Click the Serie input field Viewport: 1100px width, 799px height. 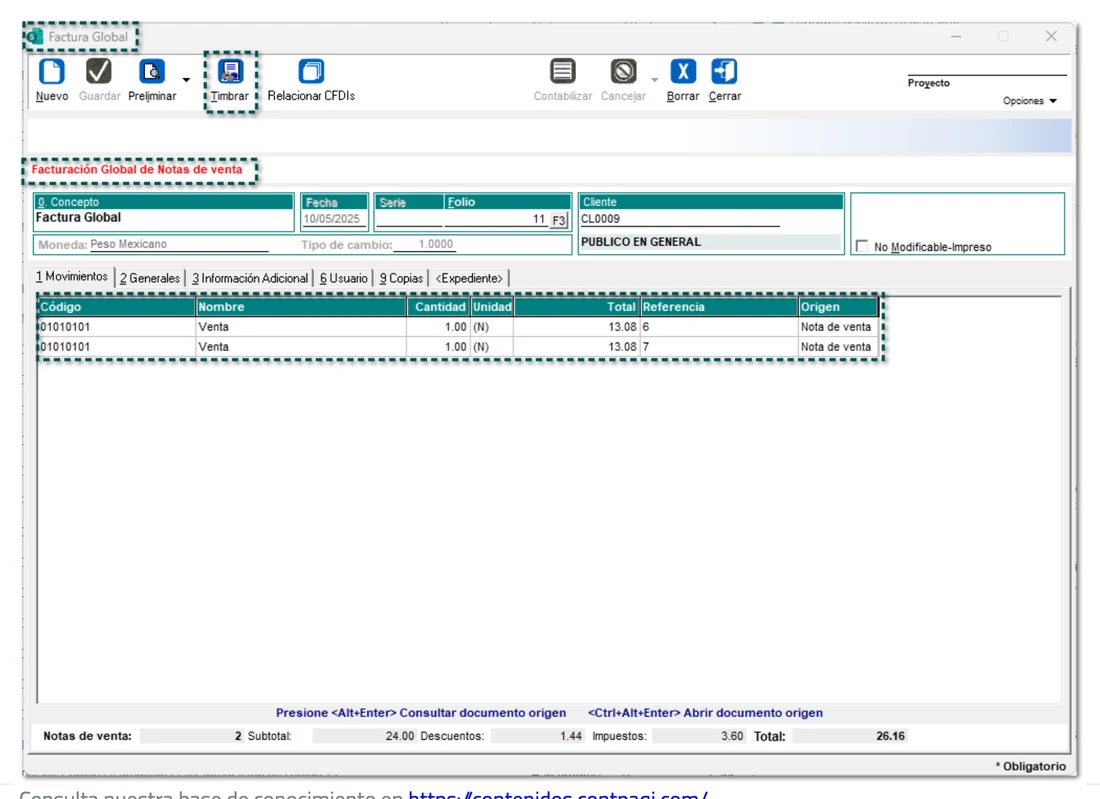(x=409, y=220)
